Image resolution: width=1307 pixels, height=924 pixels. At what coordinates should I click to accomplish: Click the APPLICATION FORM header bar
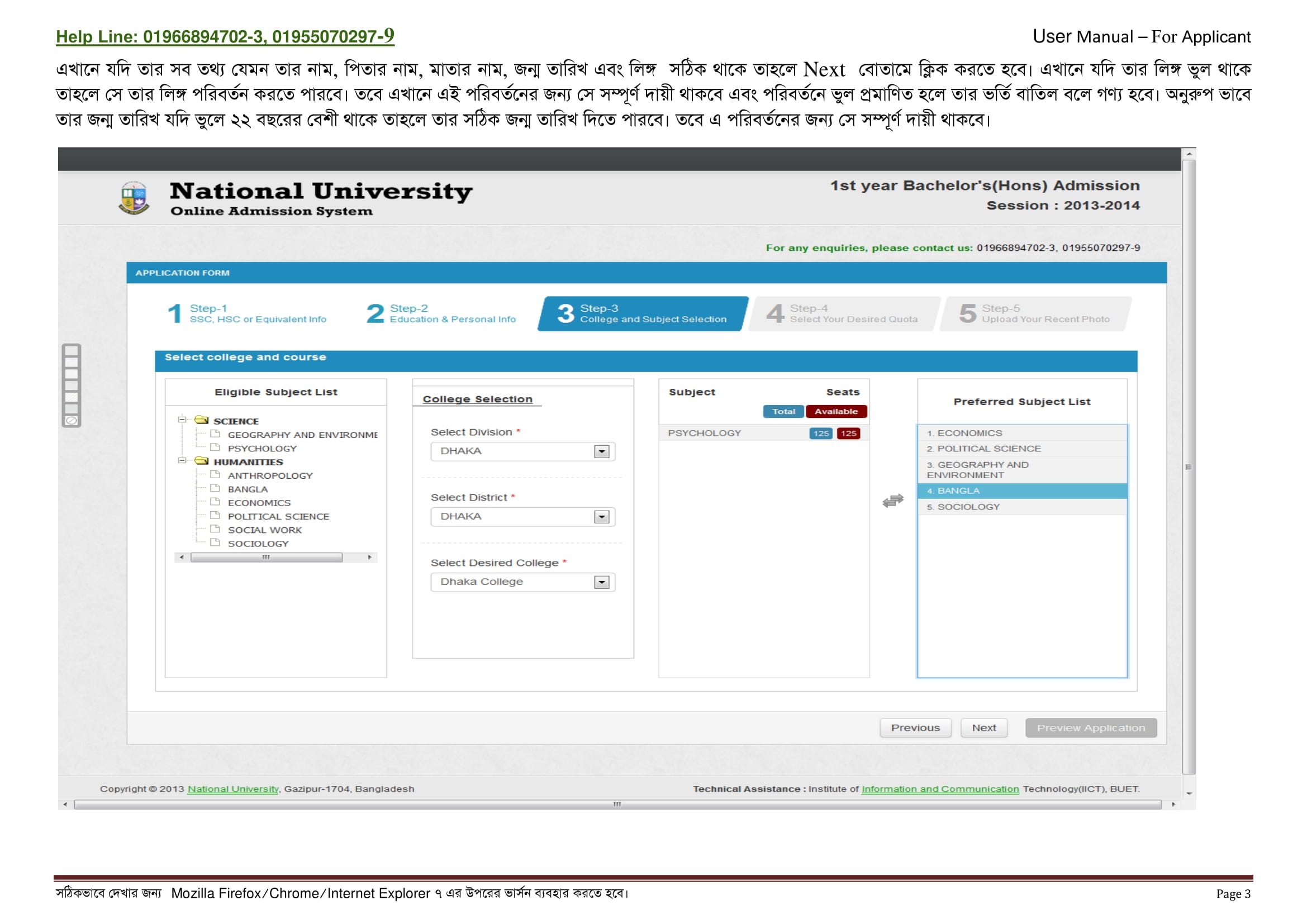pos(646,273)
